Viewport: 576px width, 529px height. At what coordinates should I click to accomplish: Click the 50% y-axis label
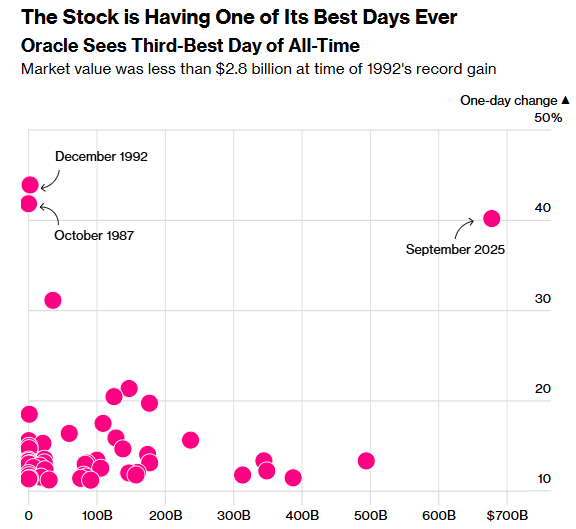click(x=548, y=118)
